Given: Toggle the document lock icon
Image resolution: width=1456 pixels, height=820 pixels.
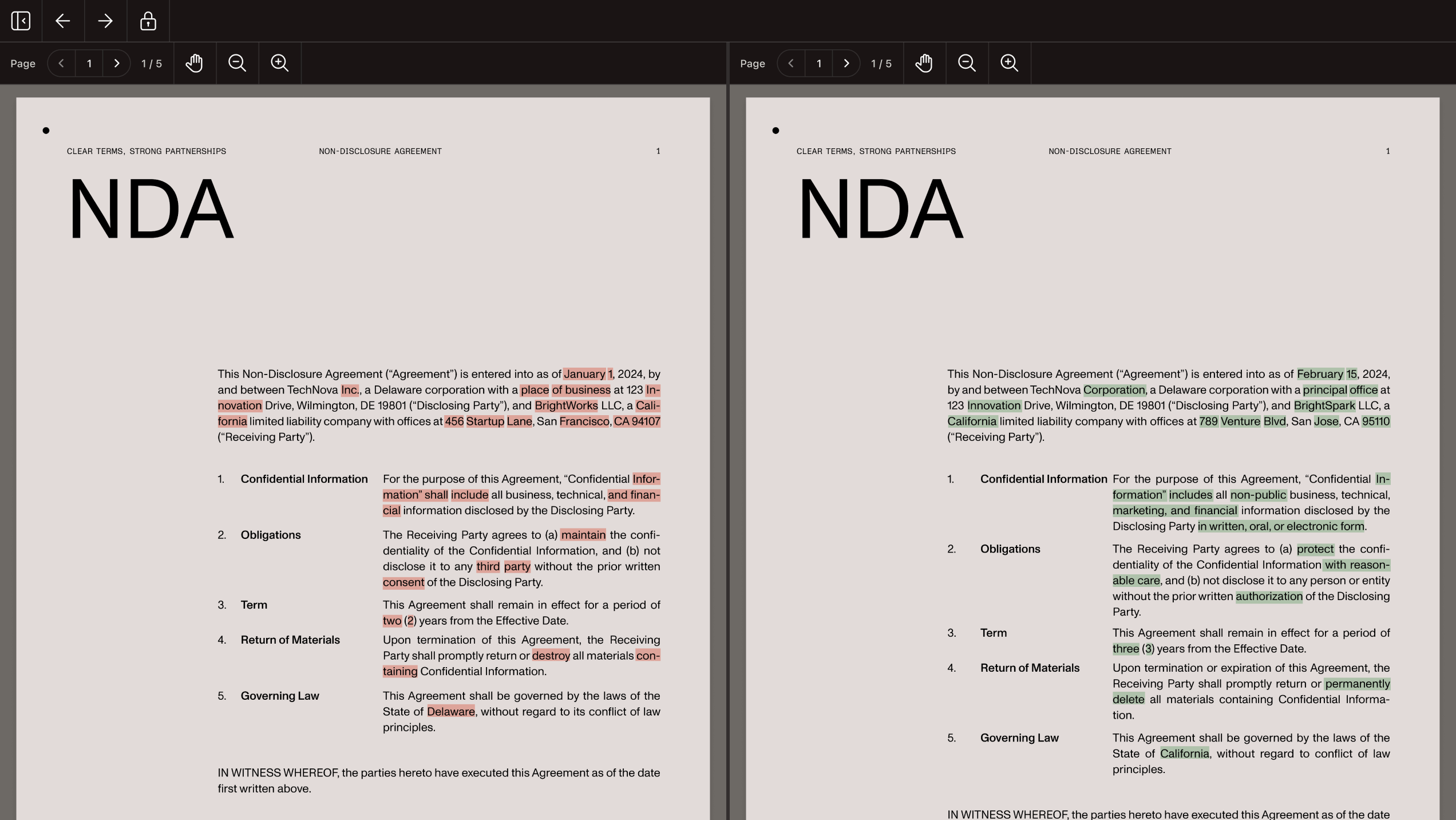Looking at the screenshot, I should (148, 21).
